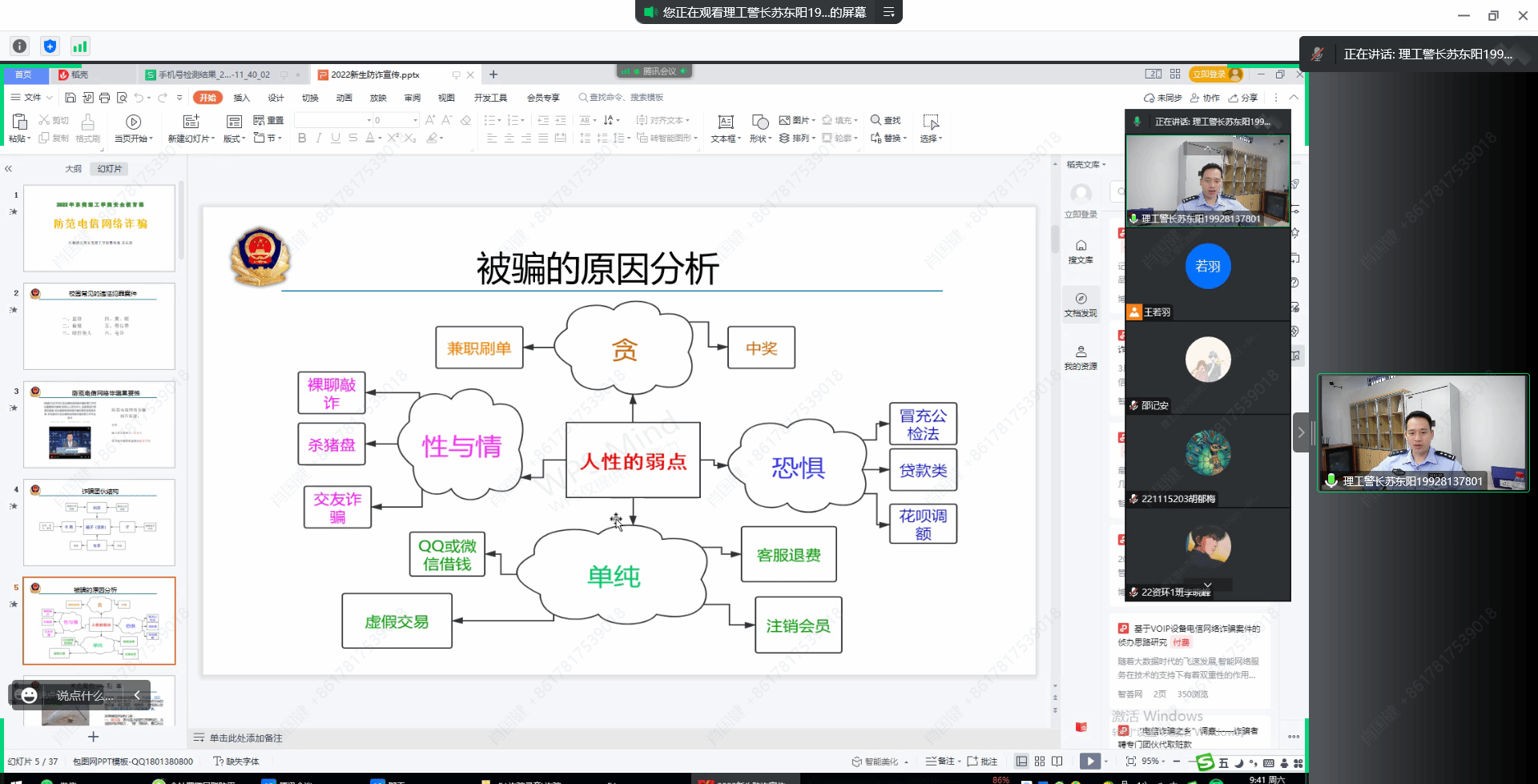Click the print icon in quick access toolbar

(x=104, y=98)
